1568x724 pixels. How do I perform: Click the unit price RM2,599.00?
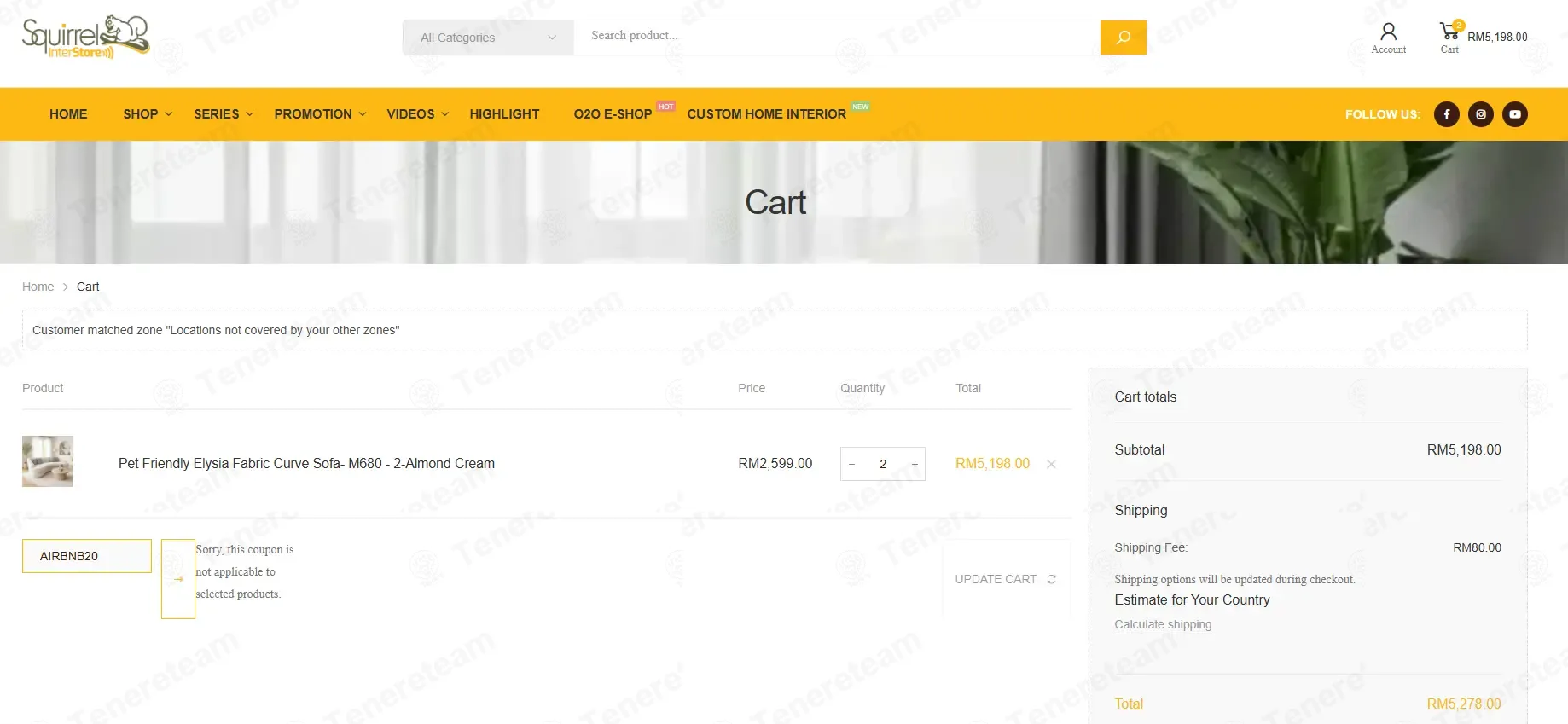coord(775,463)
